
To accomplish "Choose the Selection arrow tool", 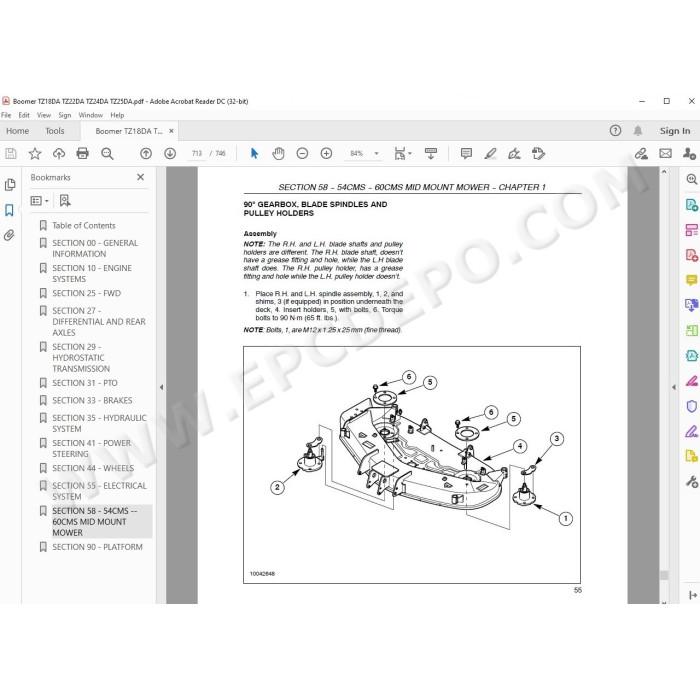I will coord(254,154).
